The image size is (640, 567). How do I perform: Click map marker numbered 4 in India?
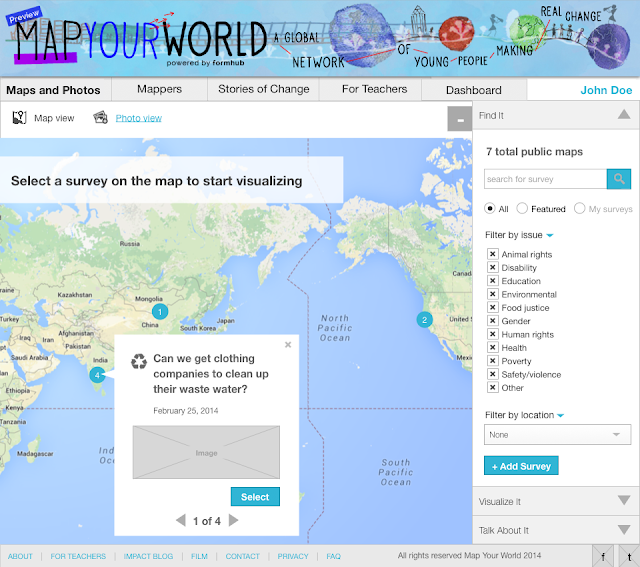[x=97, y=374]
